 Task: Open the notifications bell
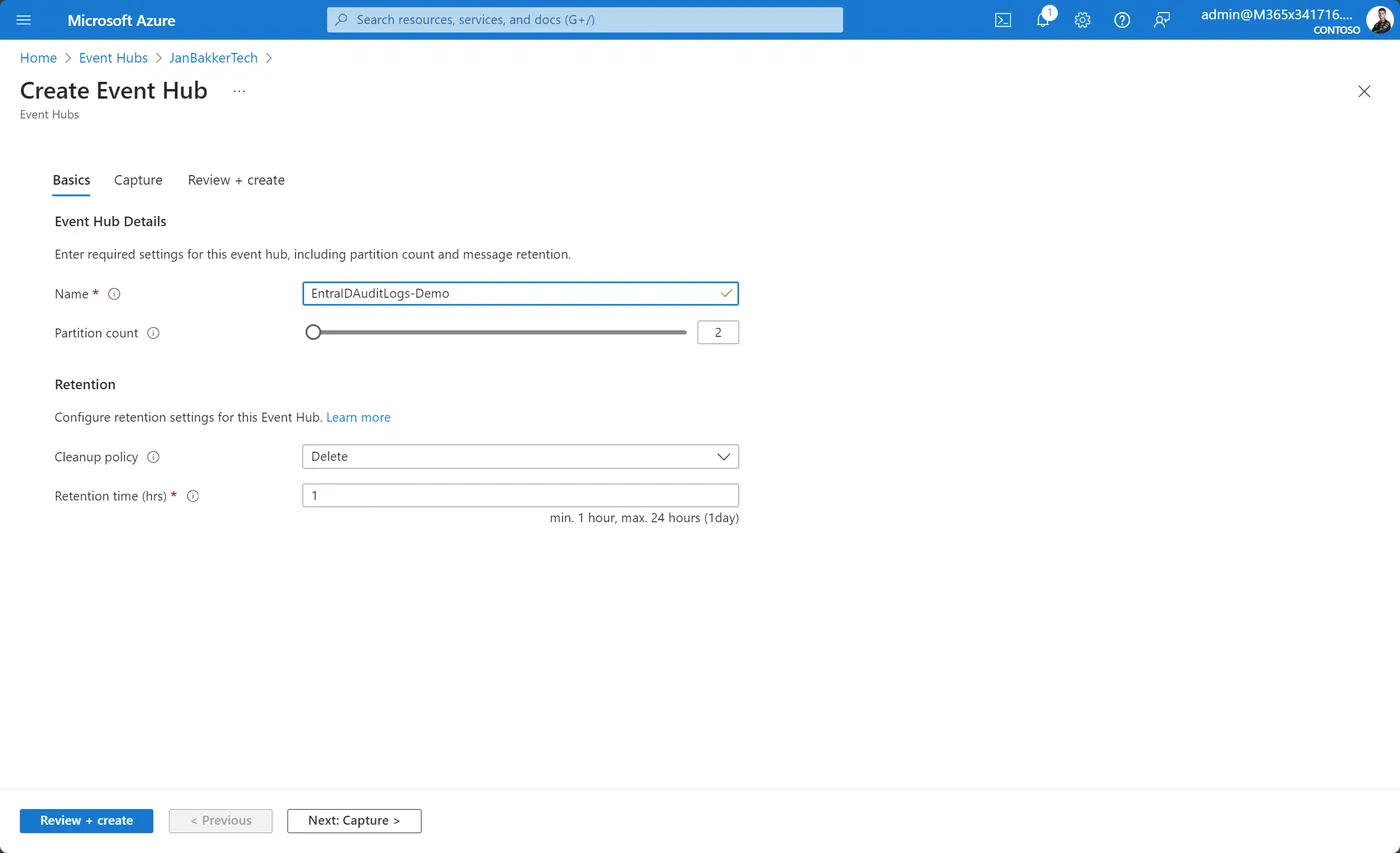(1043, 20)
